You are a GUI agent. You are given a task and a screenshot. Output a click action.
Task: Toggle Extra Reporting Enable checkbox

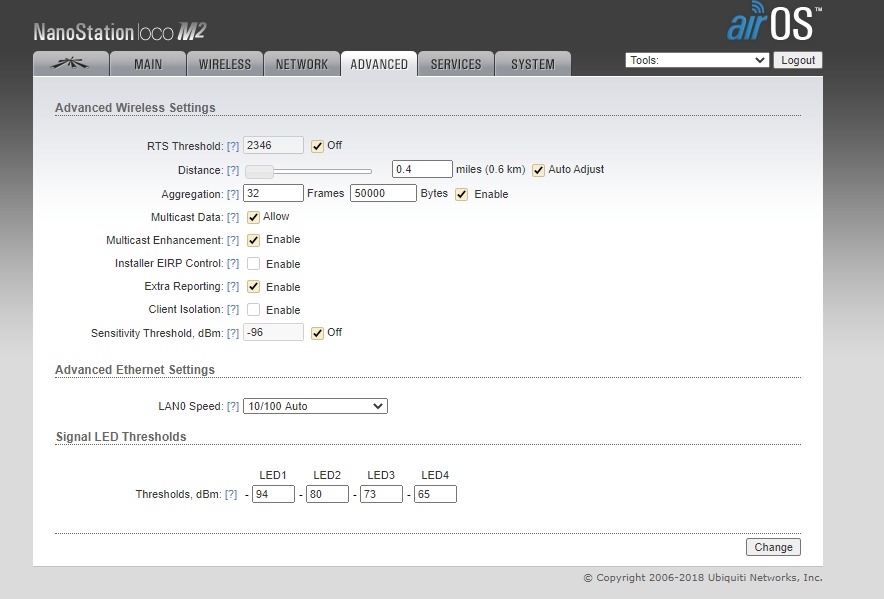point(253,287)
